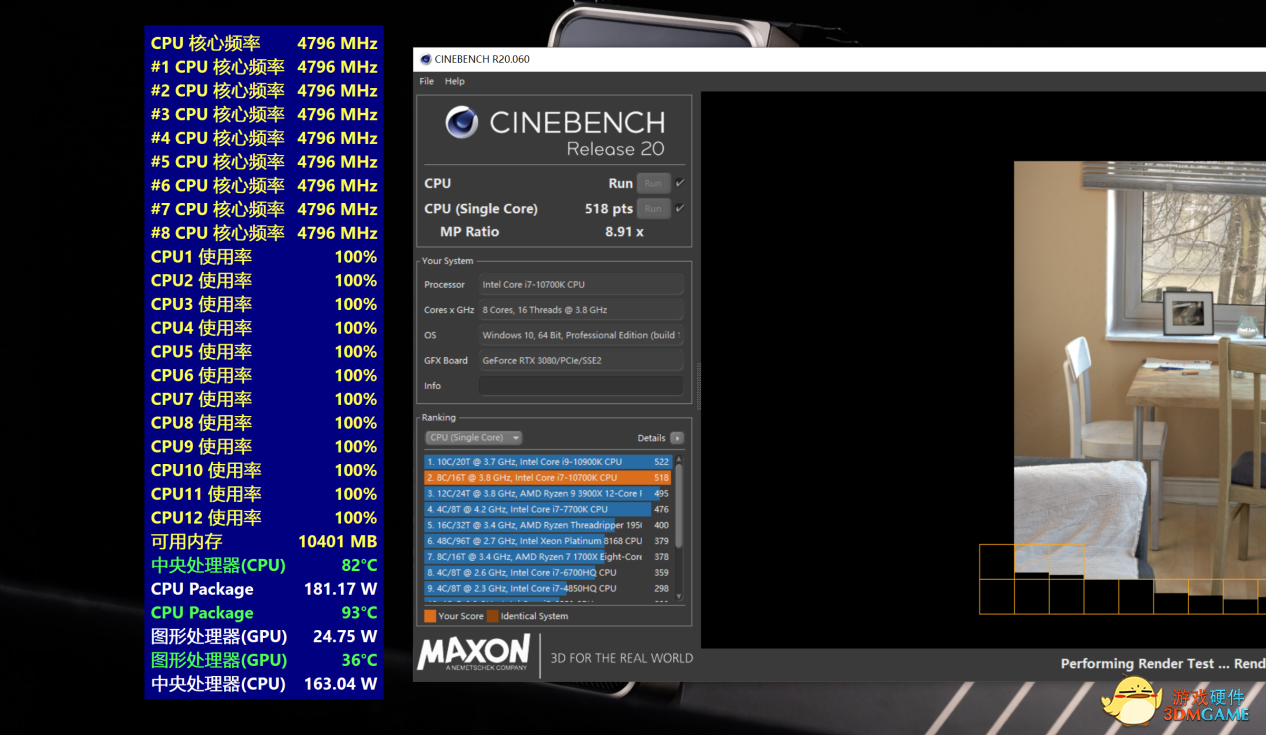Image resolution: width=1266 pixels, height=735 pixels.
Task: Toggle the CPU (Single Core) test checkbox
Action: coord(680,208)
